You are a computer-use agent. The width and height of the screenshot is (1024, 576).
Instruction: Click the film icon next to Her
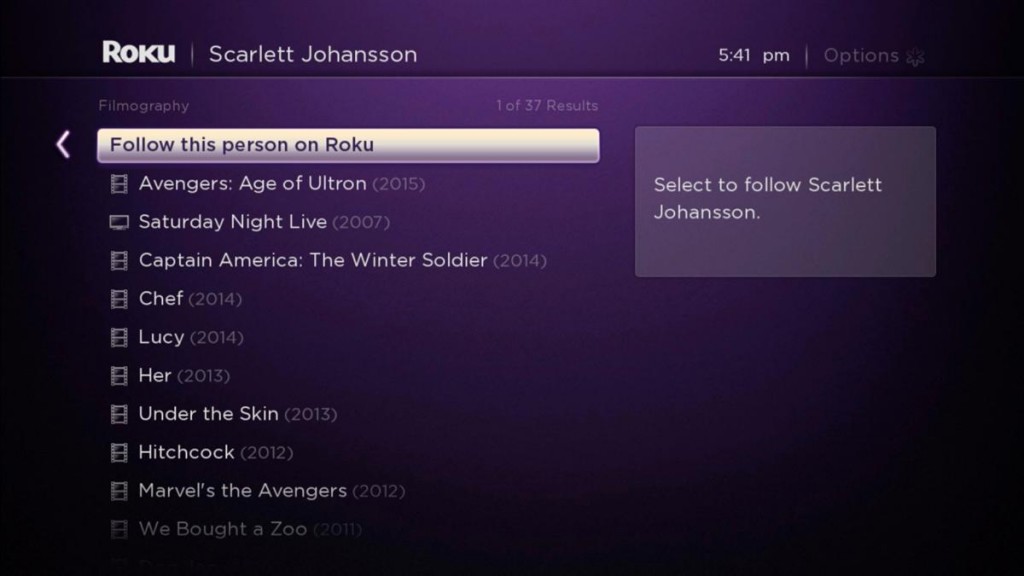120,376
